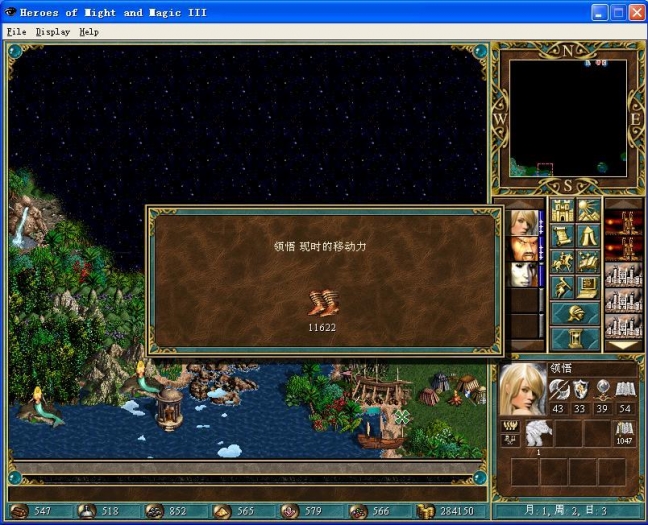Click the bottom status message bar
Image resolution: width=648 pixels, height=525 pixels.
point(247,494)
